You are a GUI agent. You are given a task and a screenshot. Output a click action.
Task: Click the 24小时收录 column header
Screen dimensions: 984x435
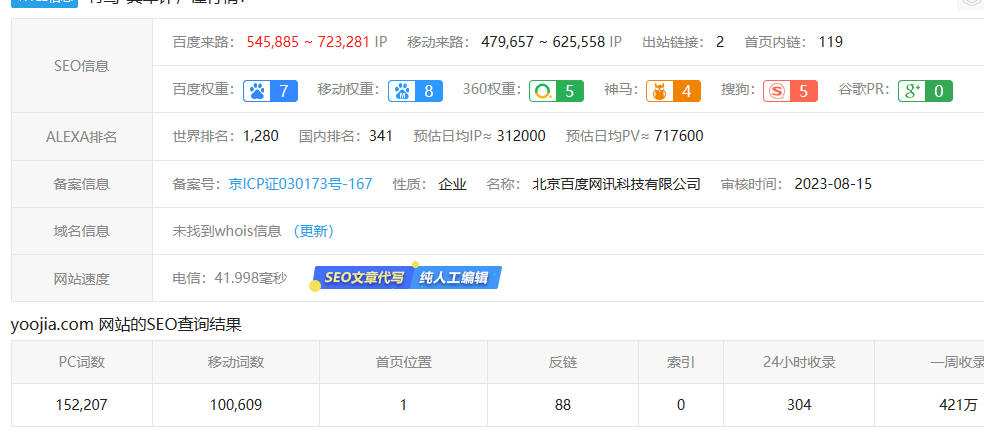799,362
